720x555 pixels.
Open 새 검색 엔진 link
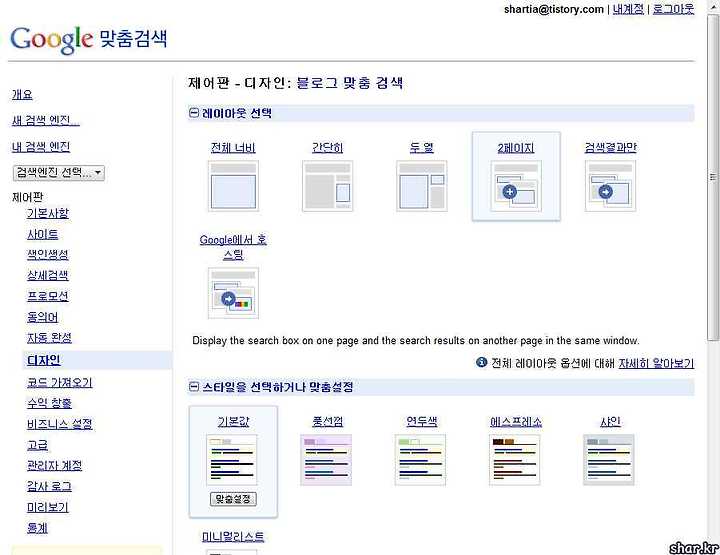(45, 120)
